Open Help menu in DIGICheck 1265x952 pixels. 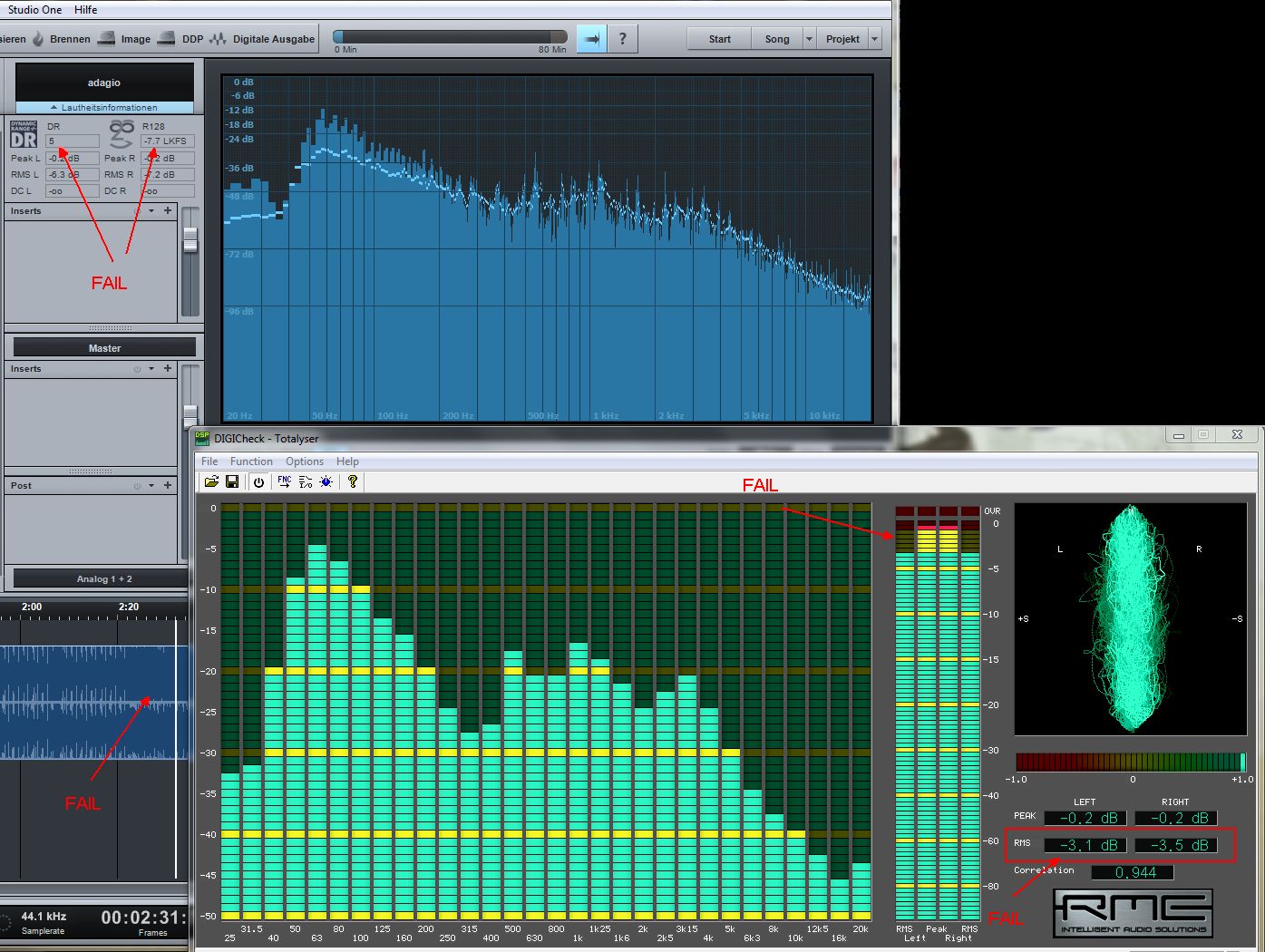(x=347, y=461)
